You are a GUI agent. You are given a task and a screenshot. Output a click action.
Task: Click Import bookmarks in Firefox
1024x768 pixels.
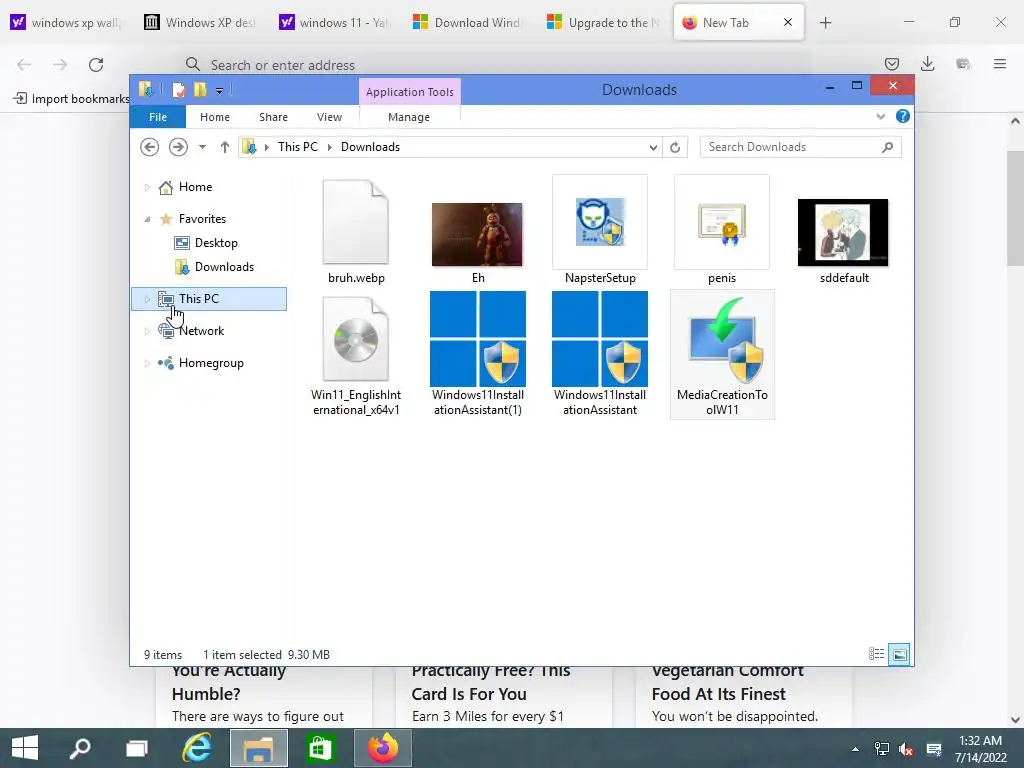pyautogui.click(x=72, y=99)
